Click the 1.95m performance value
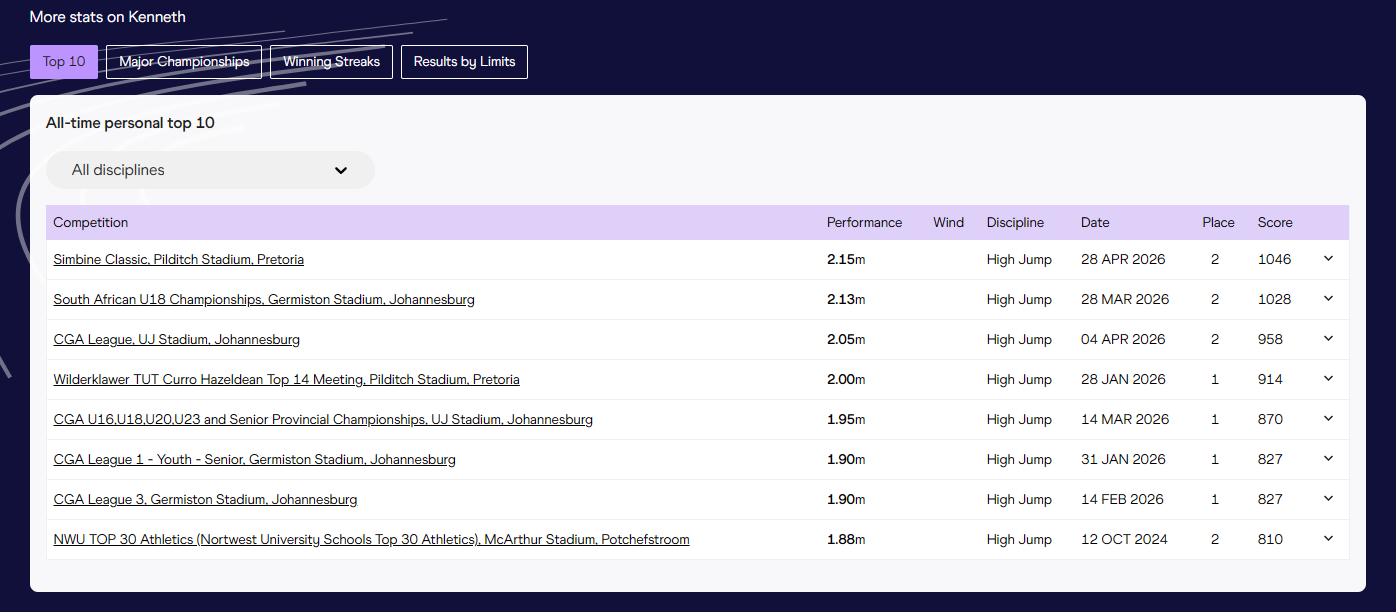 846,419
